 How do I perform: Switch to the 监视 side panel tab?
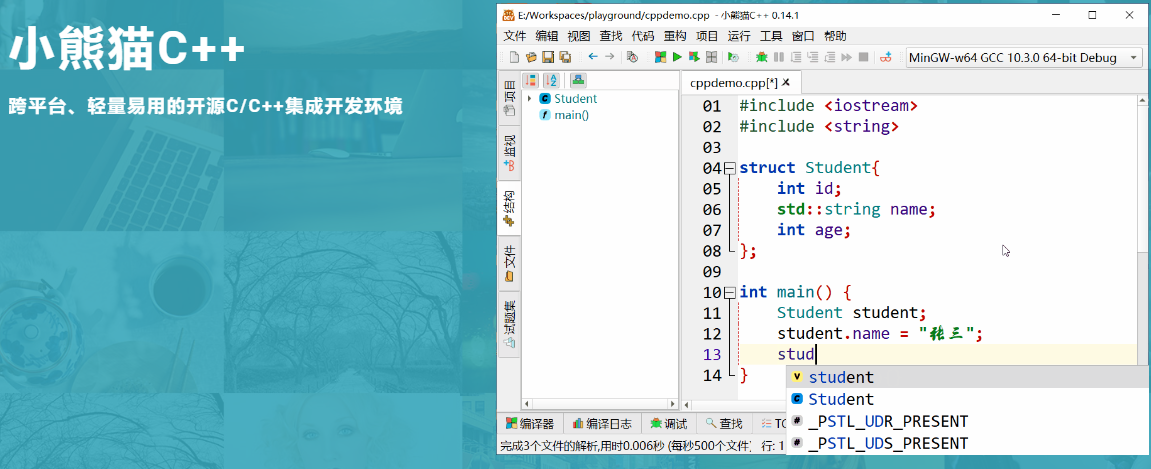click(508, 153)
